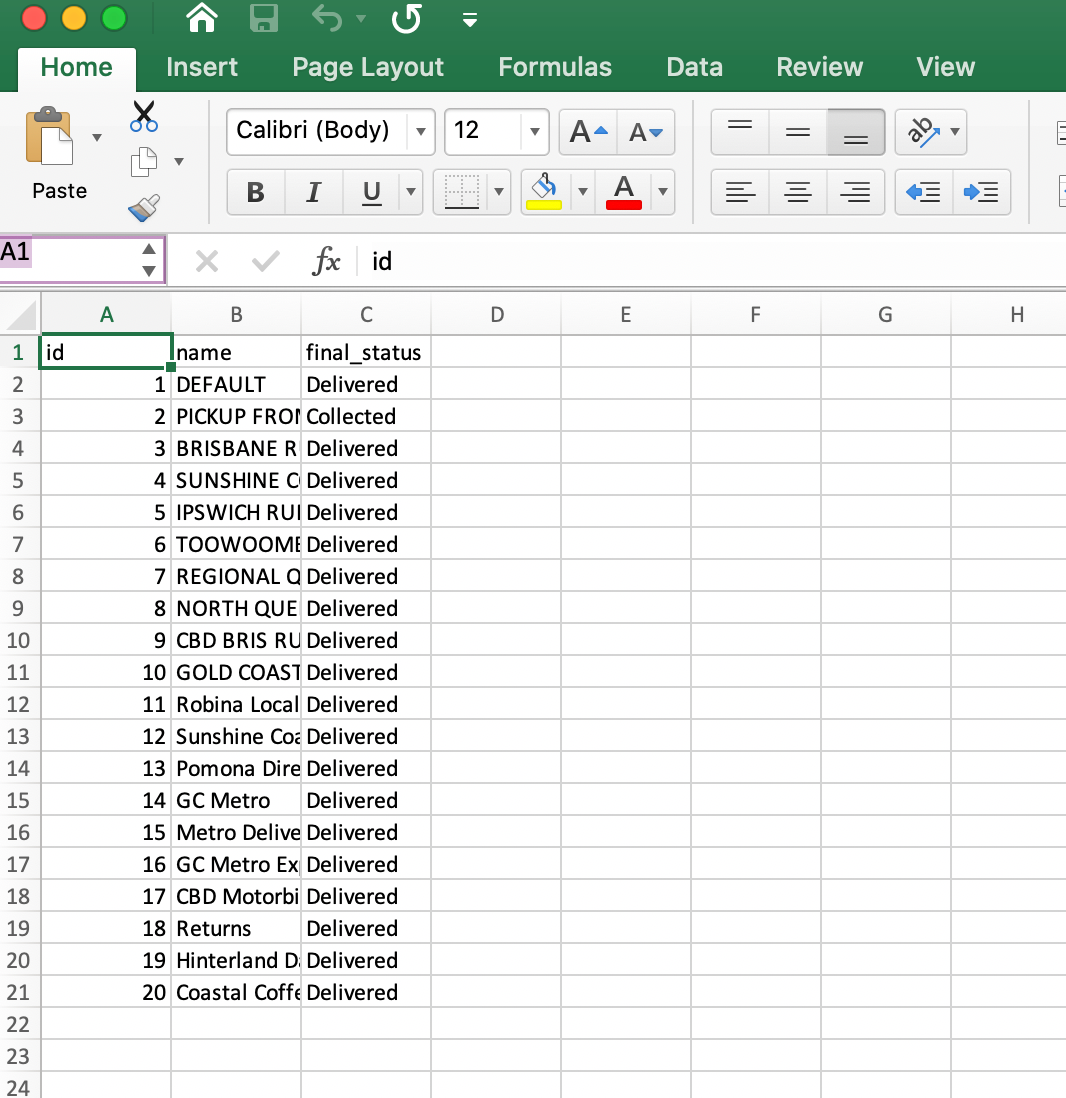
Task: Click the Increase Font Size icon
Action: pos(587,132)
